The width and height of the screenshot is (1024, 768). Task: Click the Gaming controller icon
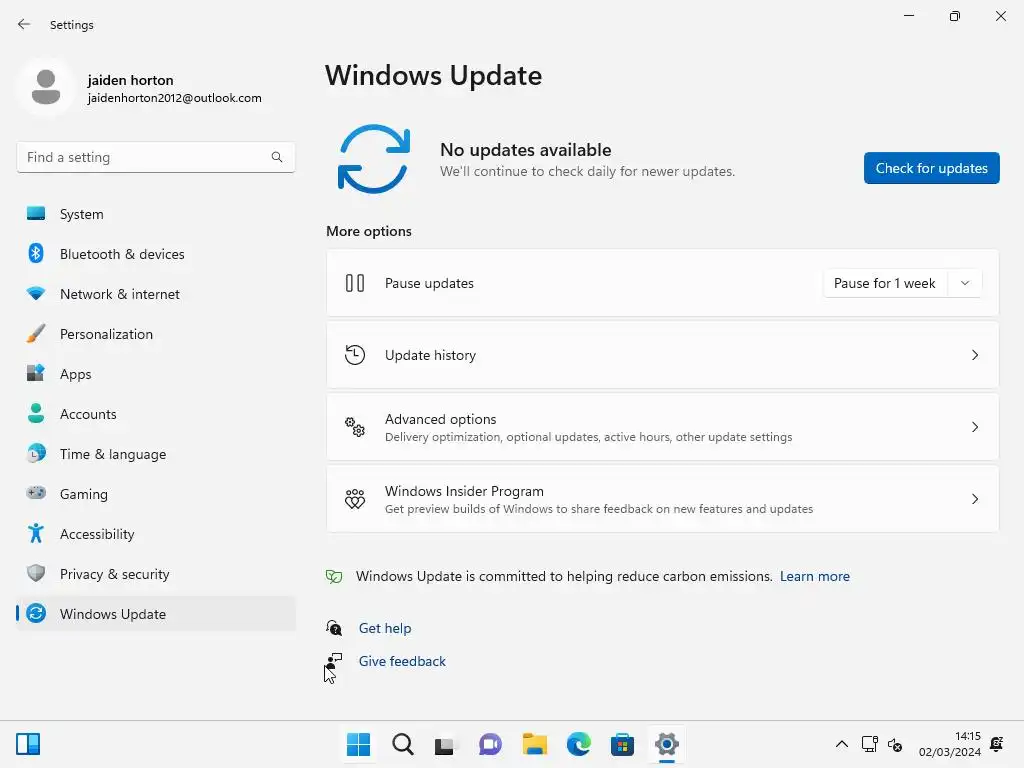click(x=36, y=493)
